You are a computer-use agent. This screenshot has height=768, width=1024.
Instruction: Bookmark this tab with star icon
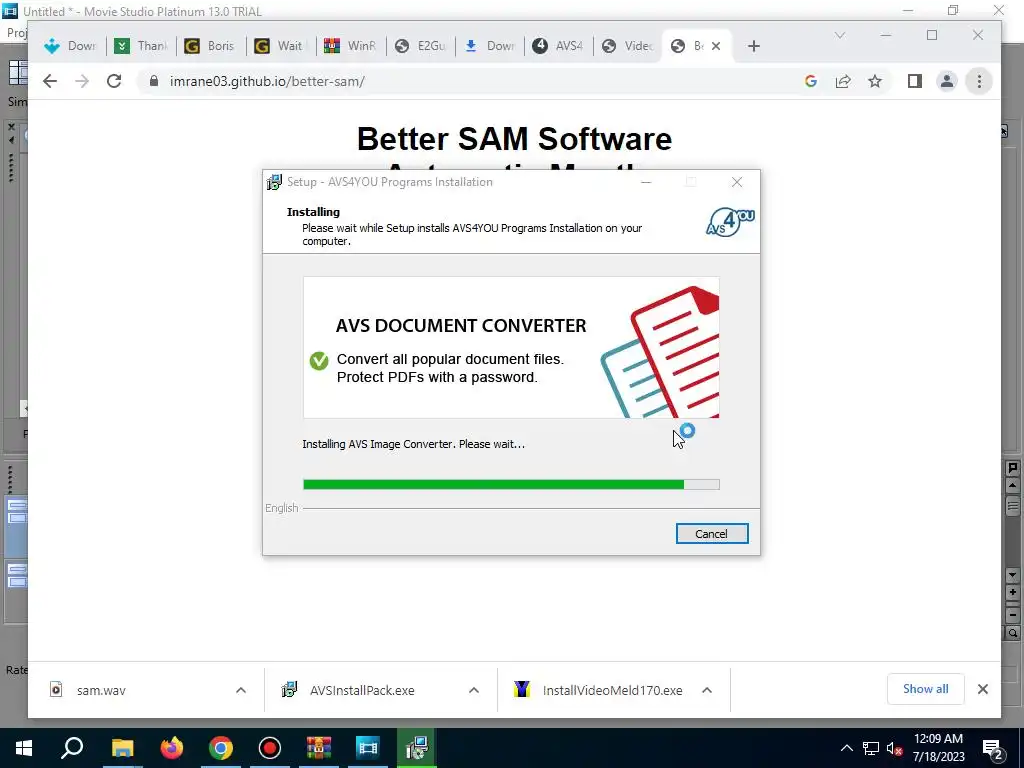tap(874, 81)
